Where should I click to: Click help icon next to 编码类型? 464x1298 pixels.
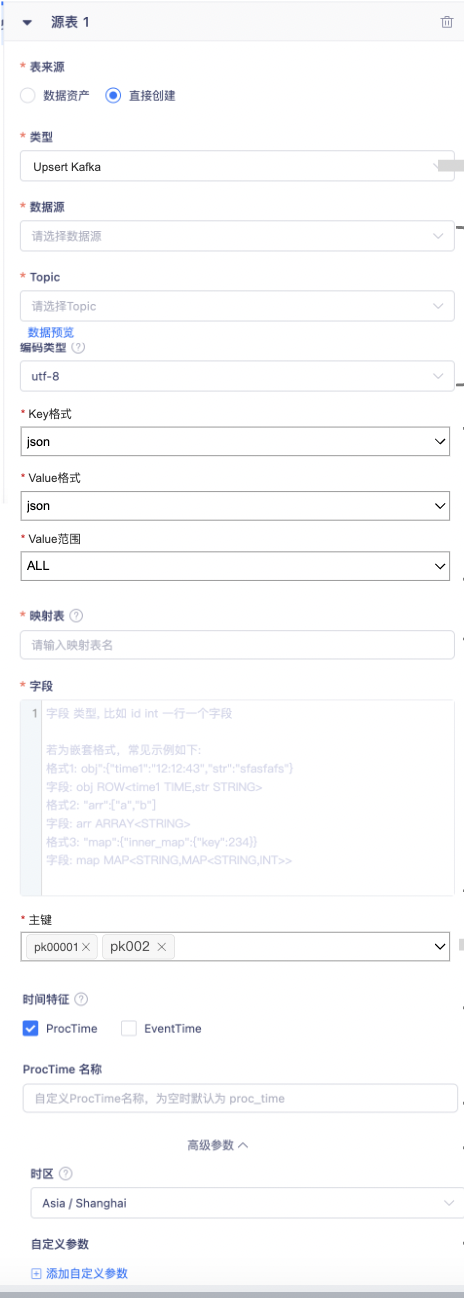78,348
